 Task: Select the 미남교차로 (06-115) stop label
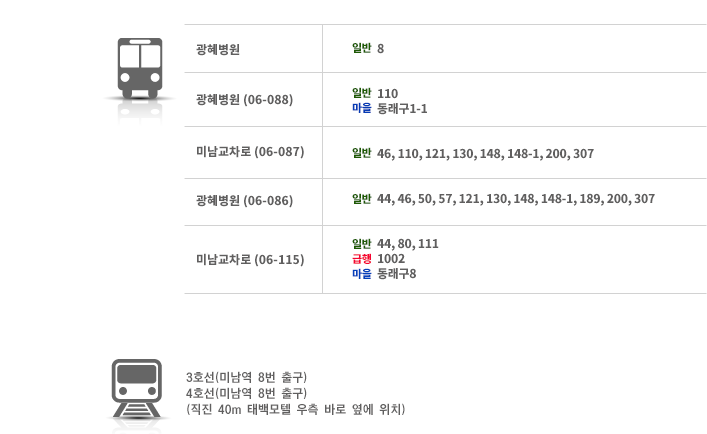pos(250,260)
